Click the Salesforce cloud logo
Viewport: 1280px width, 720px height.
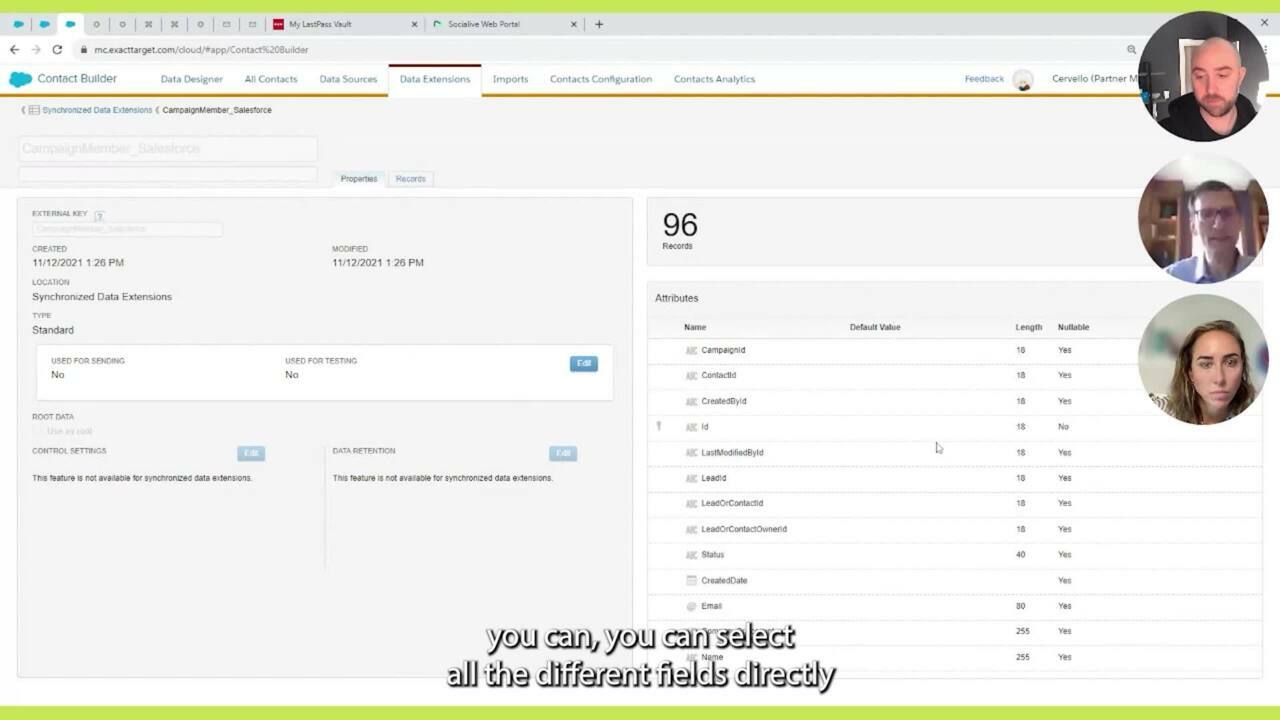20,79
